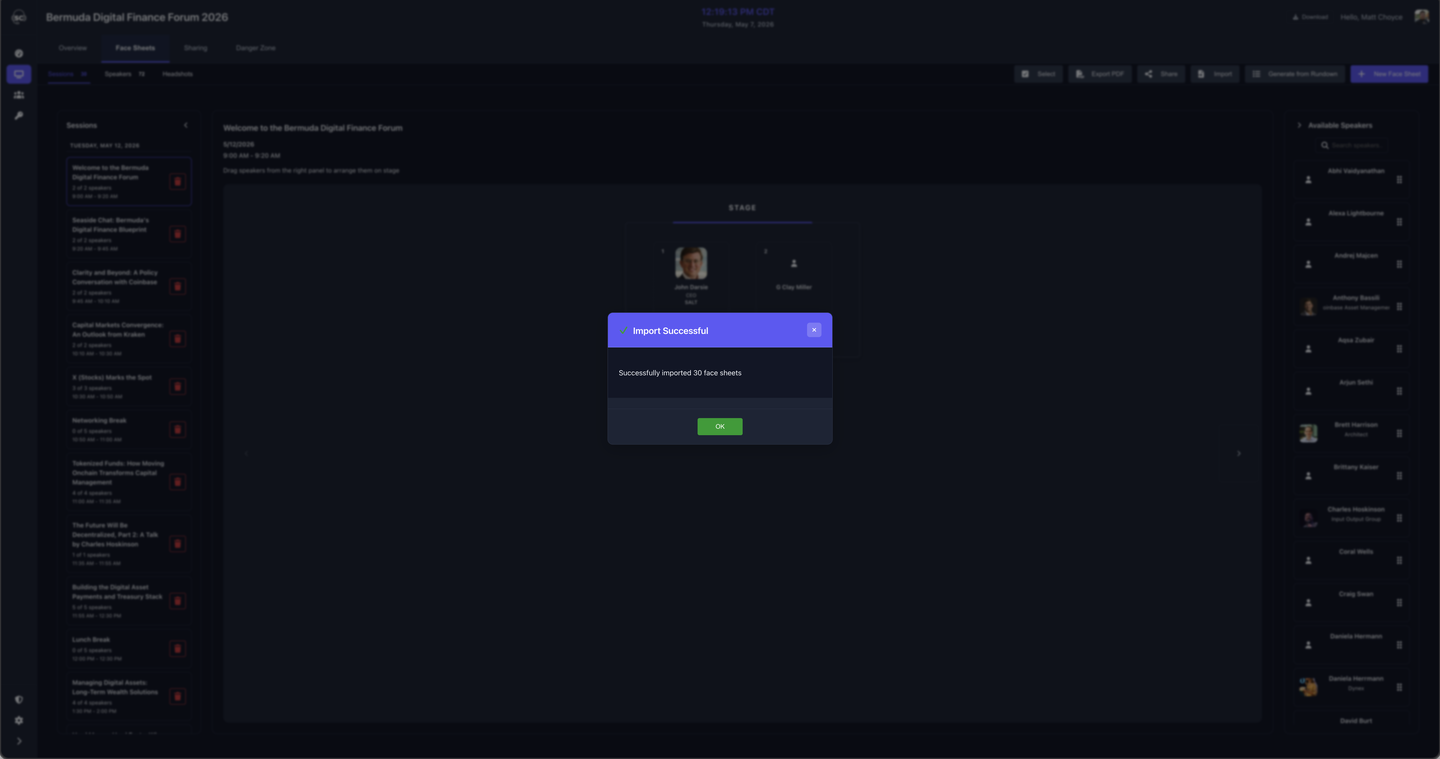Image resolution: width=1440 pixels, height=759 pixels.
Task: Select the Lunch Break session card
Action: coord(128,649)
